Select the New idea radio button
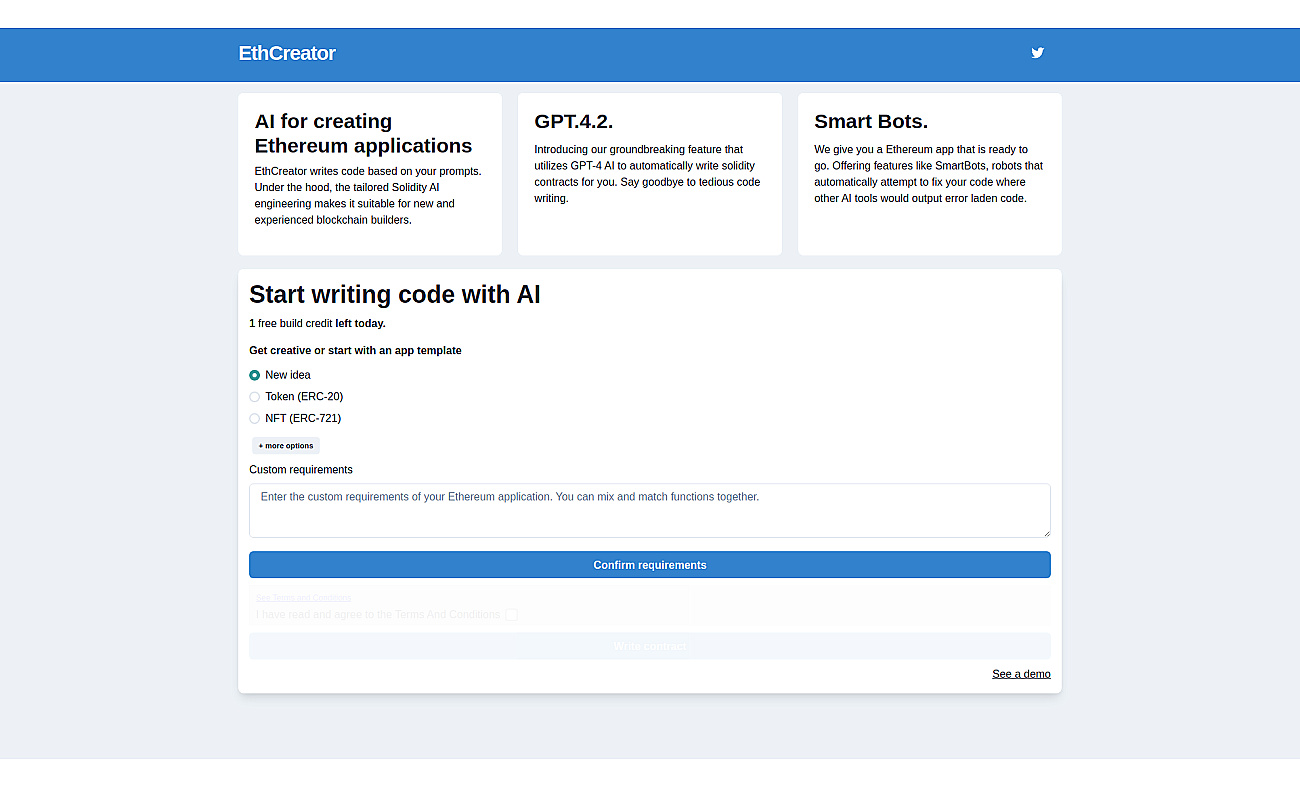Viewport: 1300px width, 788px height. 255,375
